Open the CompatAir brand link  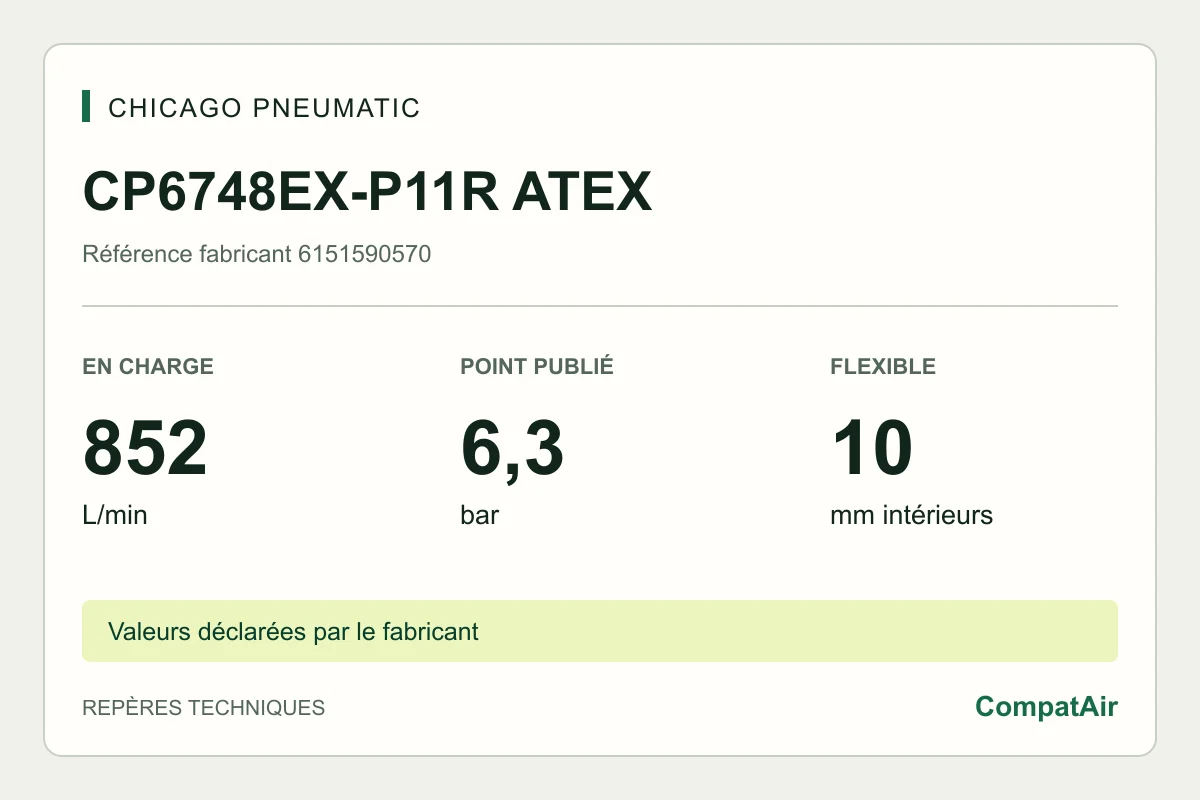tap(1046, 707)
